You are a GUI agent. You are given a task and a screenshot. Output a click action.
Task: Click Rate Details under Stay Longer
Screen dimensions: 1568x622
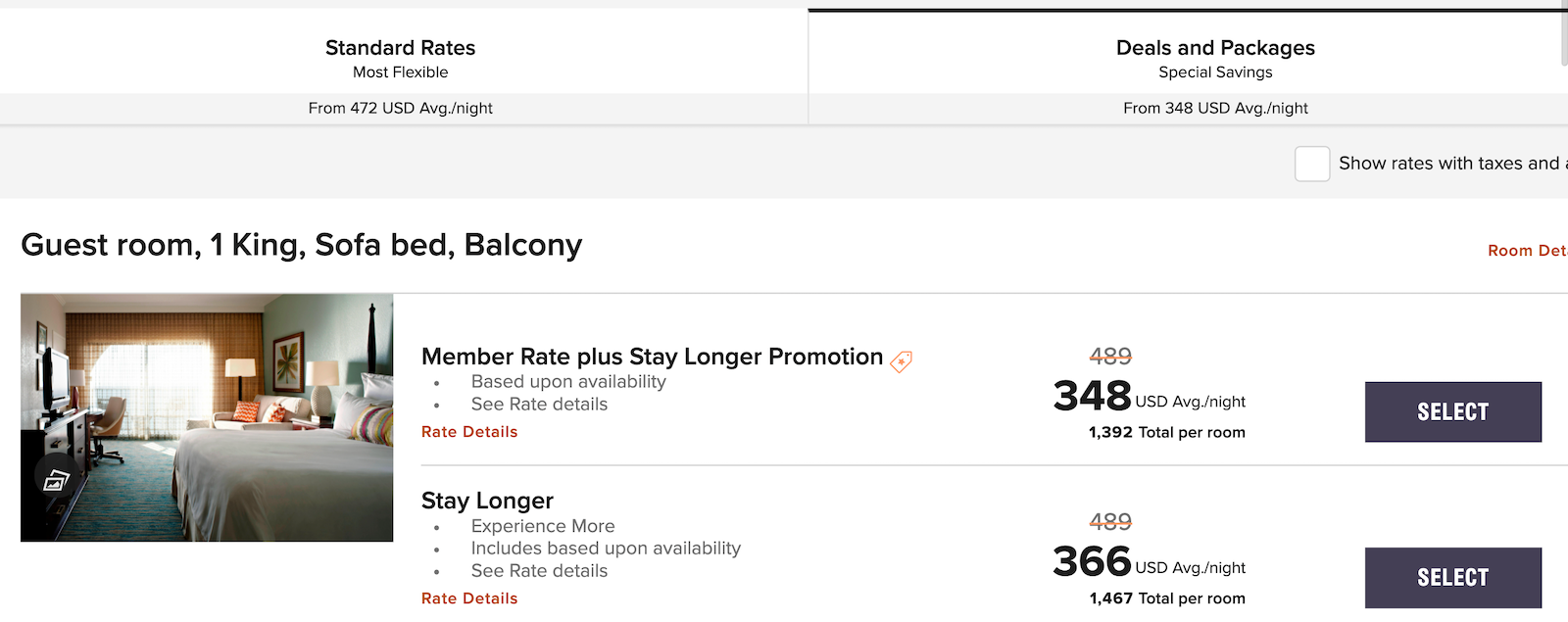[468, 598]
